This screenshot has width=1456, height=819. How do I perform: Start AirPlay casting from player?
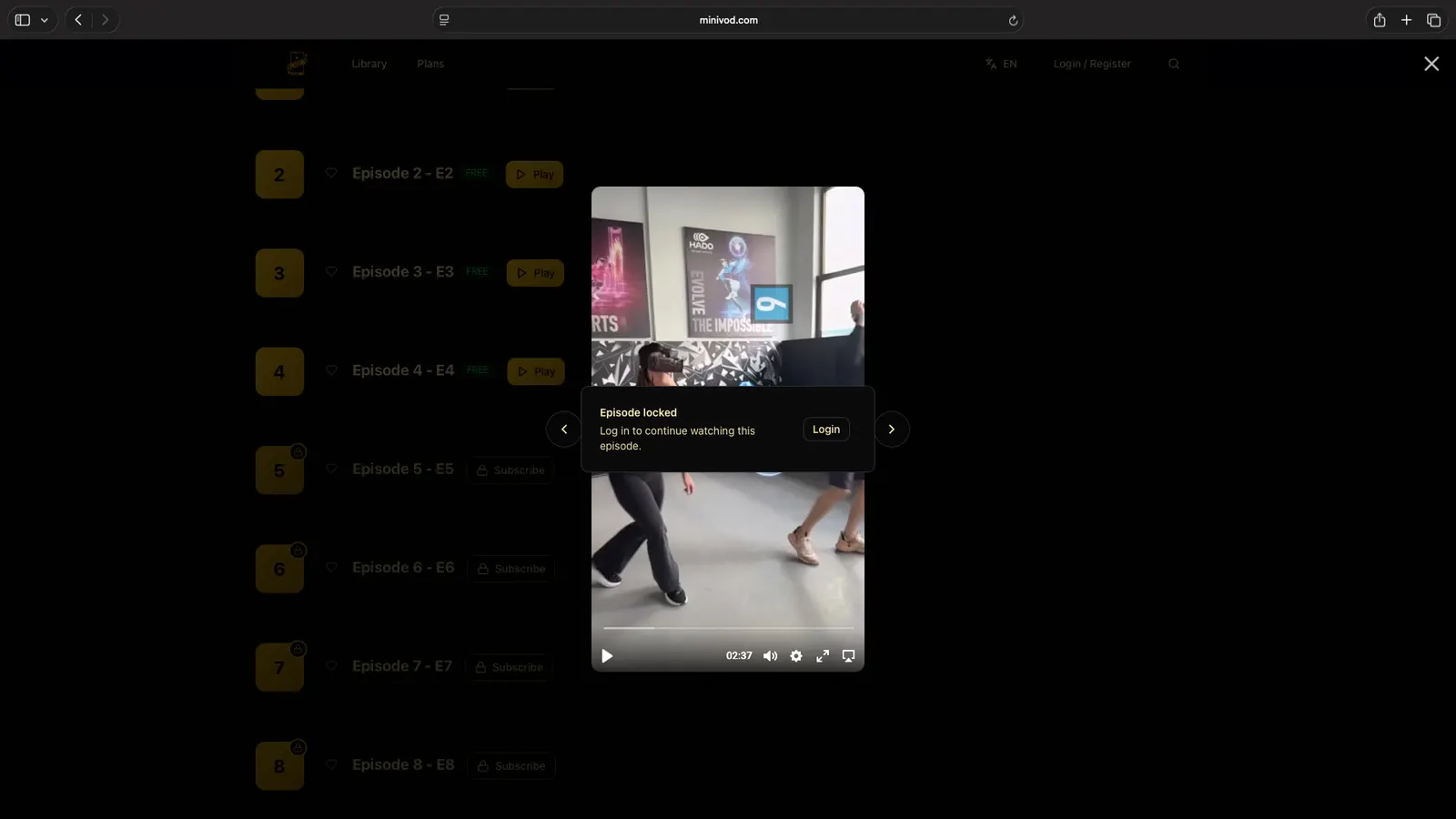(x=848, y=656)
